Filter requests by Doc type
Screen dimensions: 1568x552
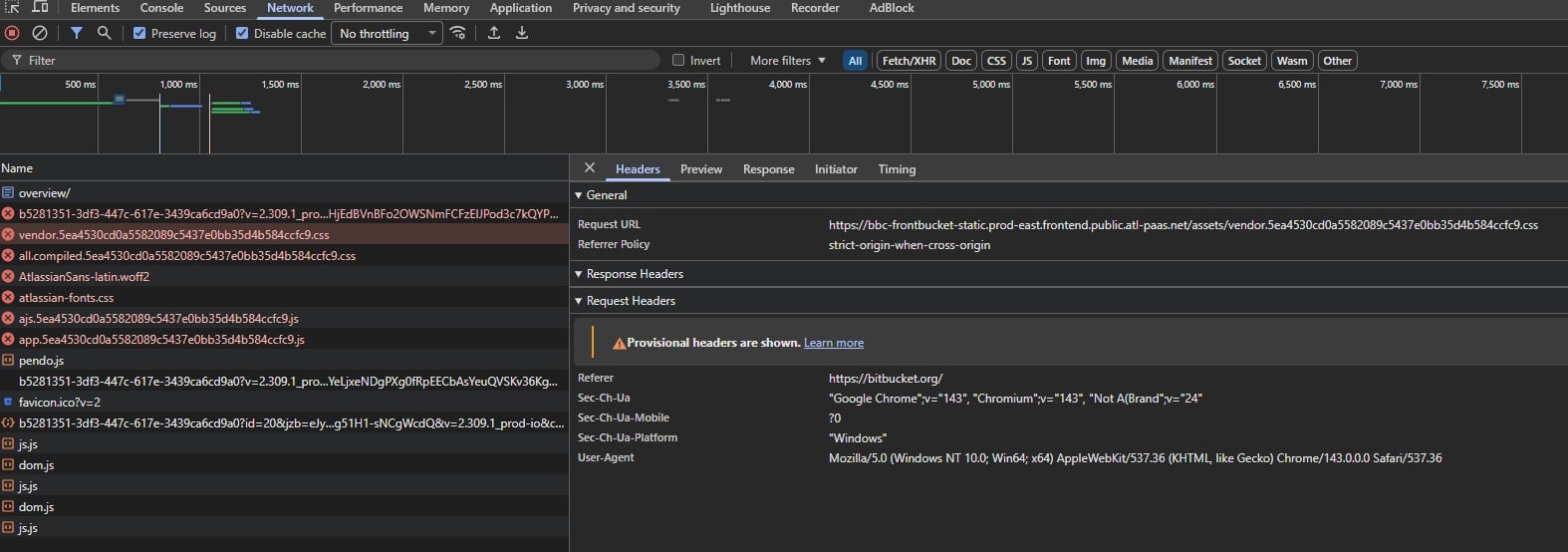(x=961, y=61)
